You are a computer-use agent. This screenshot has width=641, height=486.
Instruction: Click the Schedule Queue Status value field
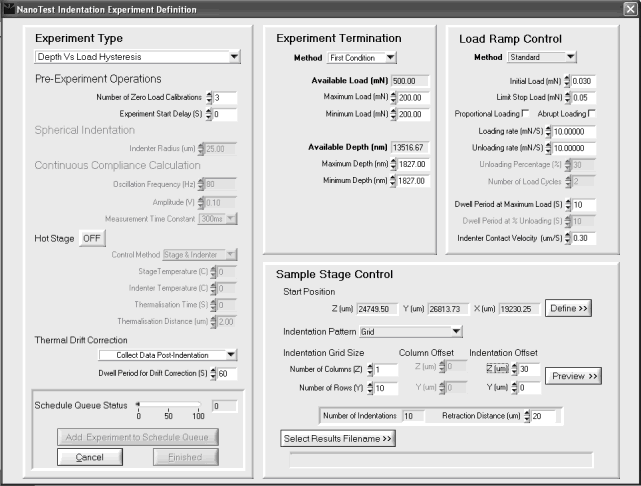224,406
